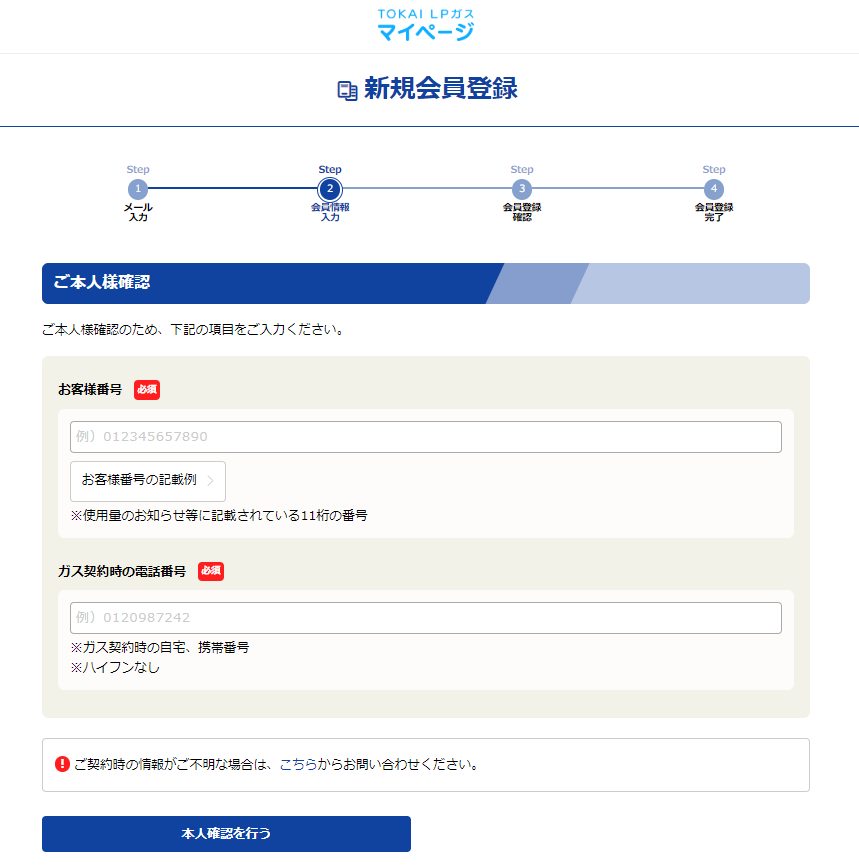Click the 必須 badge next to ガス契約時の電話番号
Screen dimensions: 859x868
tap(209, 571)
